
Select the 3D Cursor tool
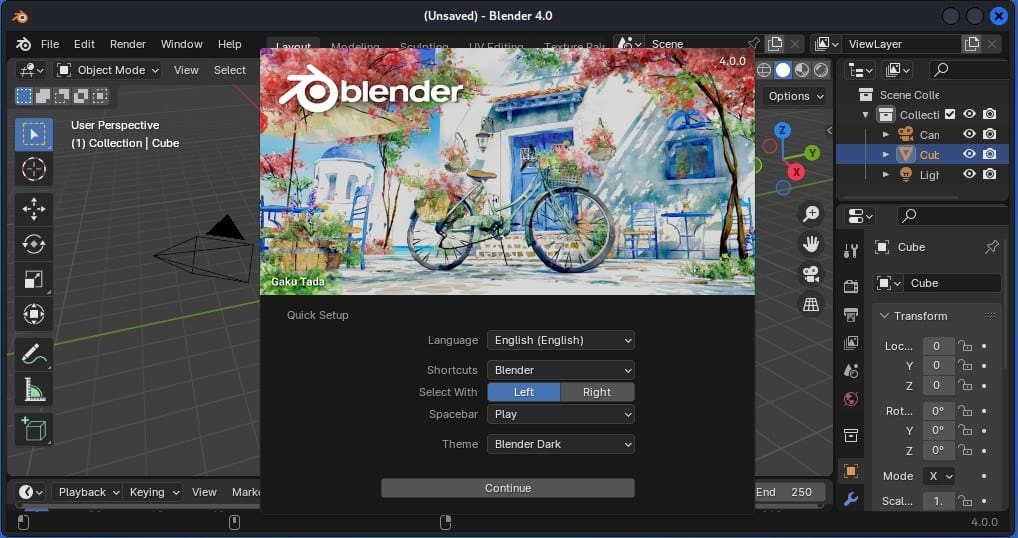tap(34, 169)
